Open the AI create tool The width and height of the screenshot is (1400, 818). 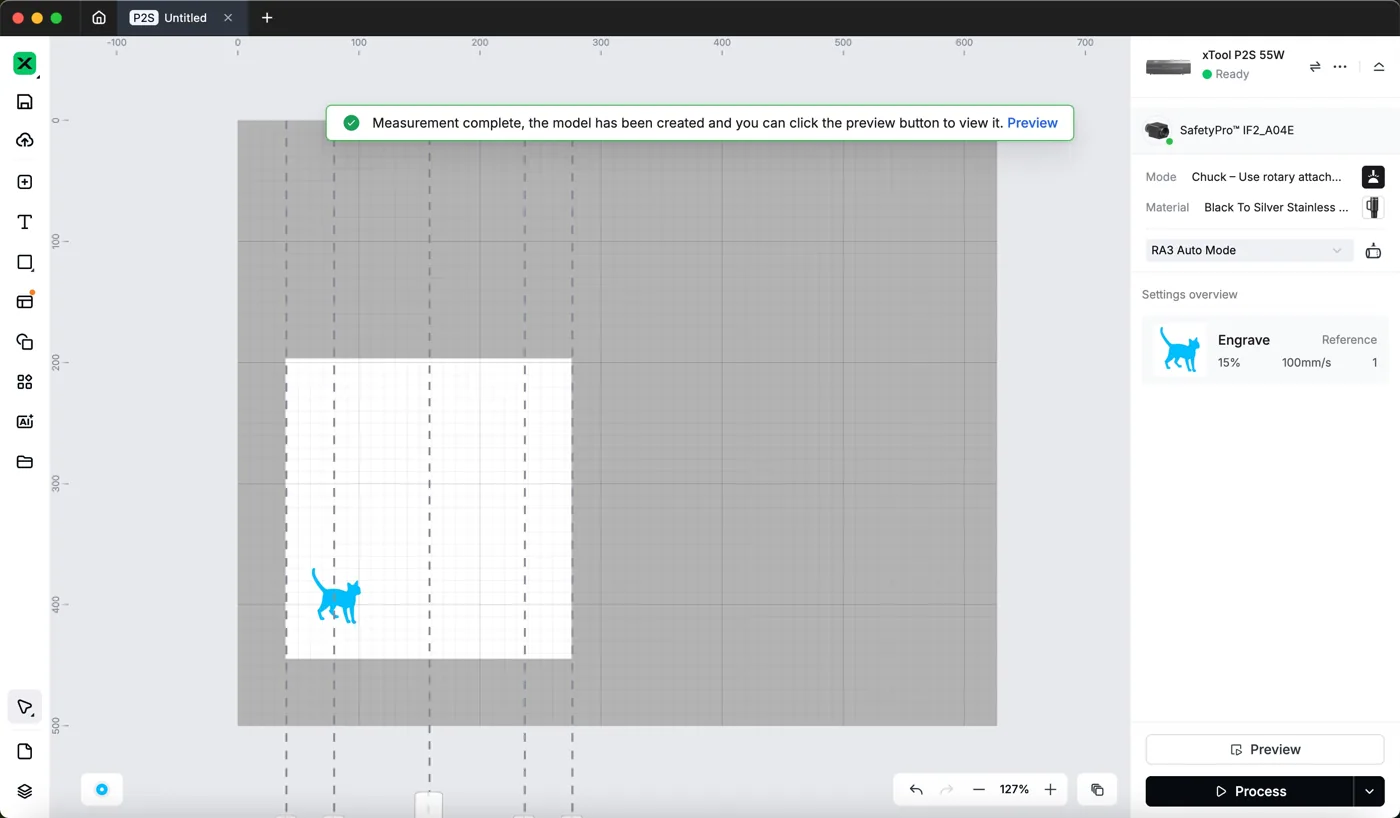tap(25, 422)
